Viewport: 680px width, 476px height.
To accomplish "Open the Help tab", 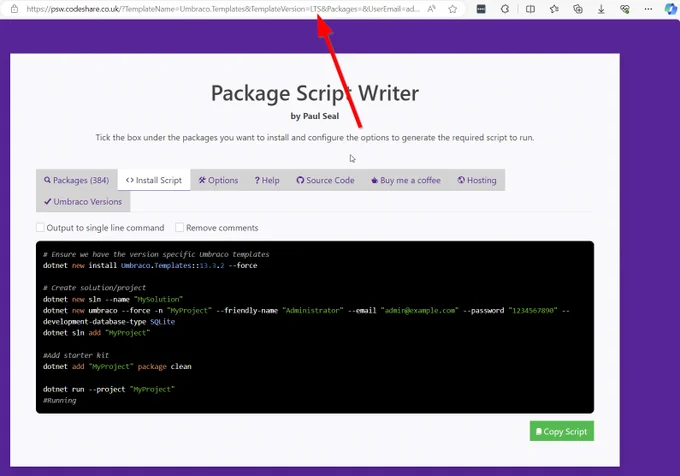I will (x=267, y=180).
